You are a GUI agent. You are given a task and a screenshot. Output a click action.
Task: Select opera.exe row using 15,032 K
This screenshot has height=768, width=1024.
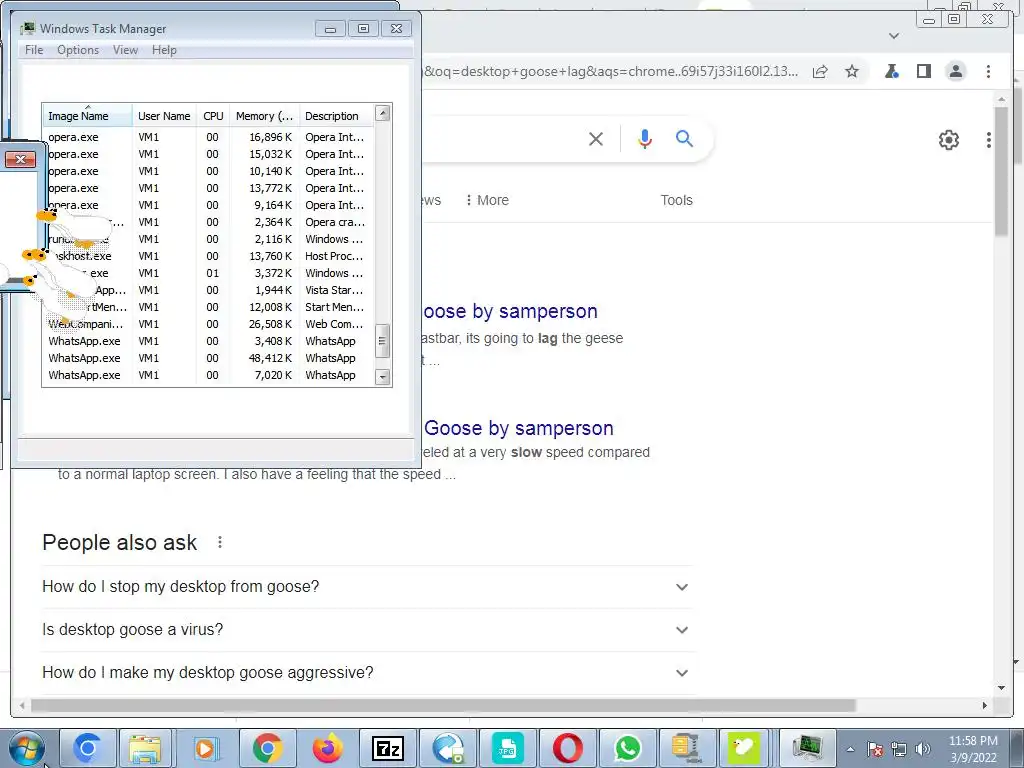(209, 154)
